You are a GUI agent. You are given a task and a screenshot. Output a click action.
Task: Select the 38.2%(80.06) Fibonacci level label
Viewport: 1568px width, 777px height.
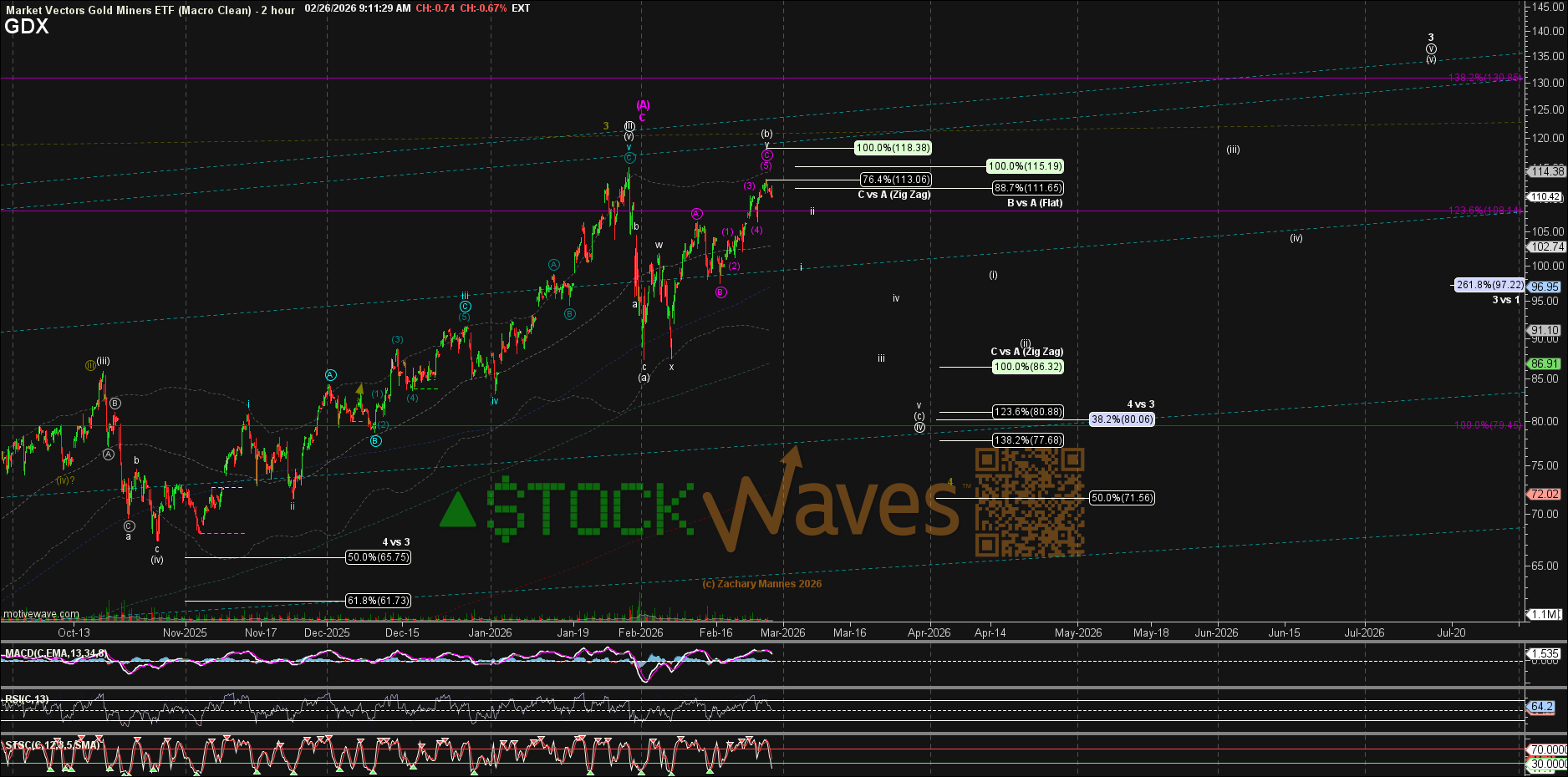pos(1122,419)
